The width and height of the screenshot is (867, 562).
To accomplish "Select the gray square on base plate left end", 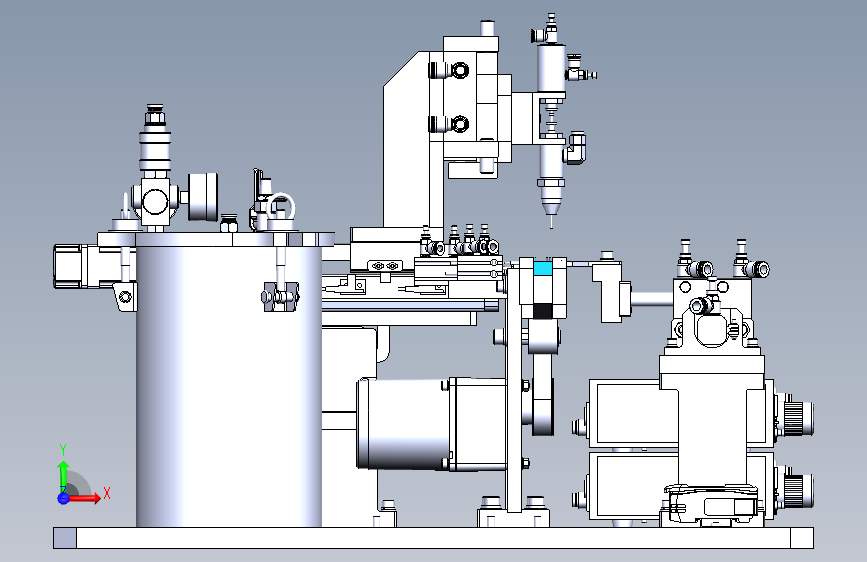I will (x=65, y=538).
